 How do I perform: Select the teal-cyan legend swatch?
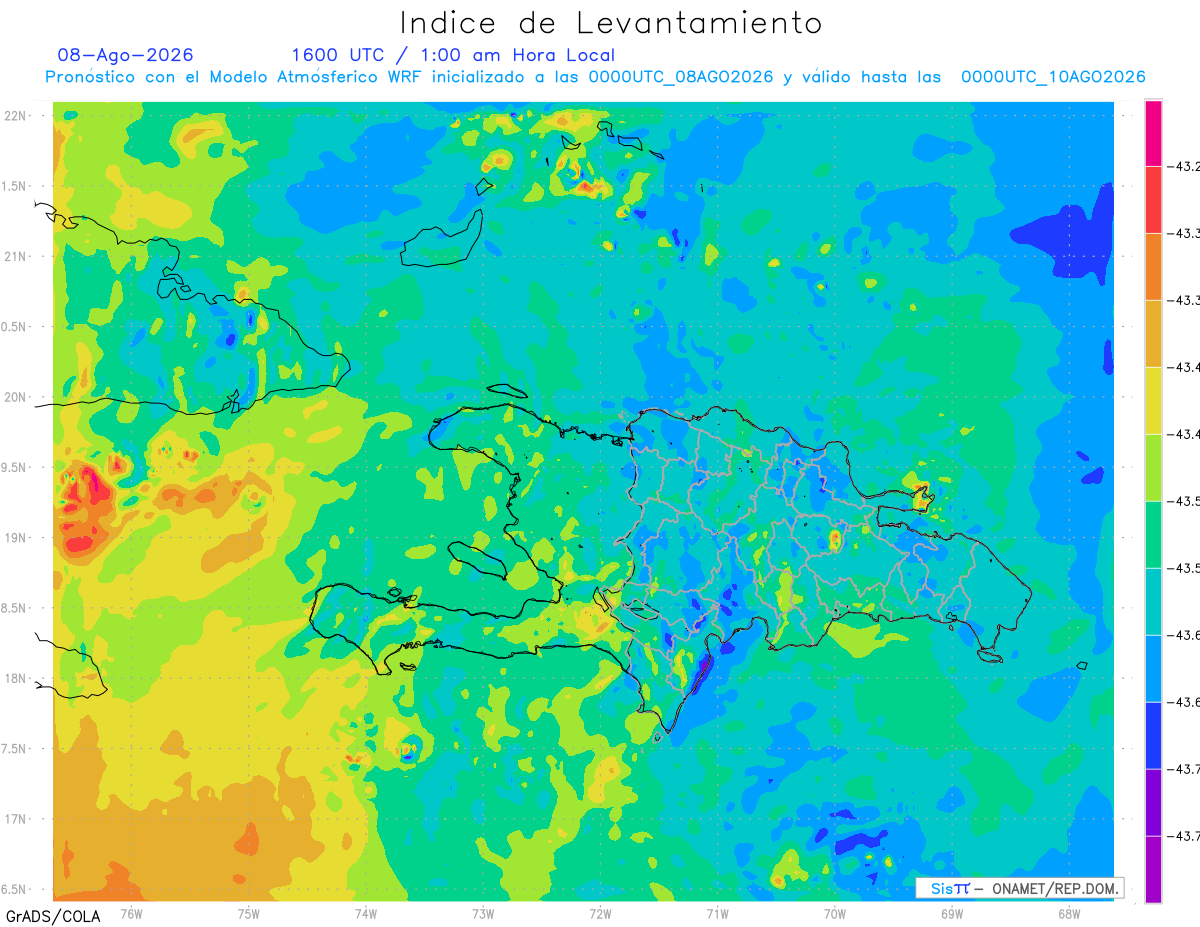[x=1153, y=601]
